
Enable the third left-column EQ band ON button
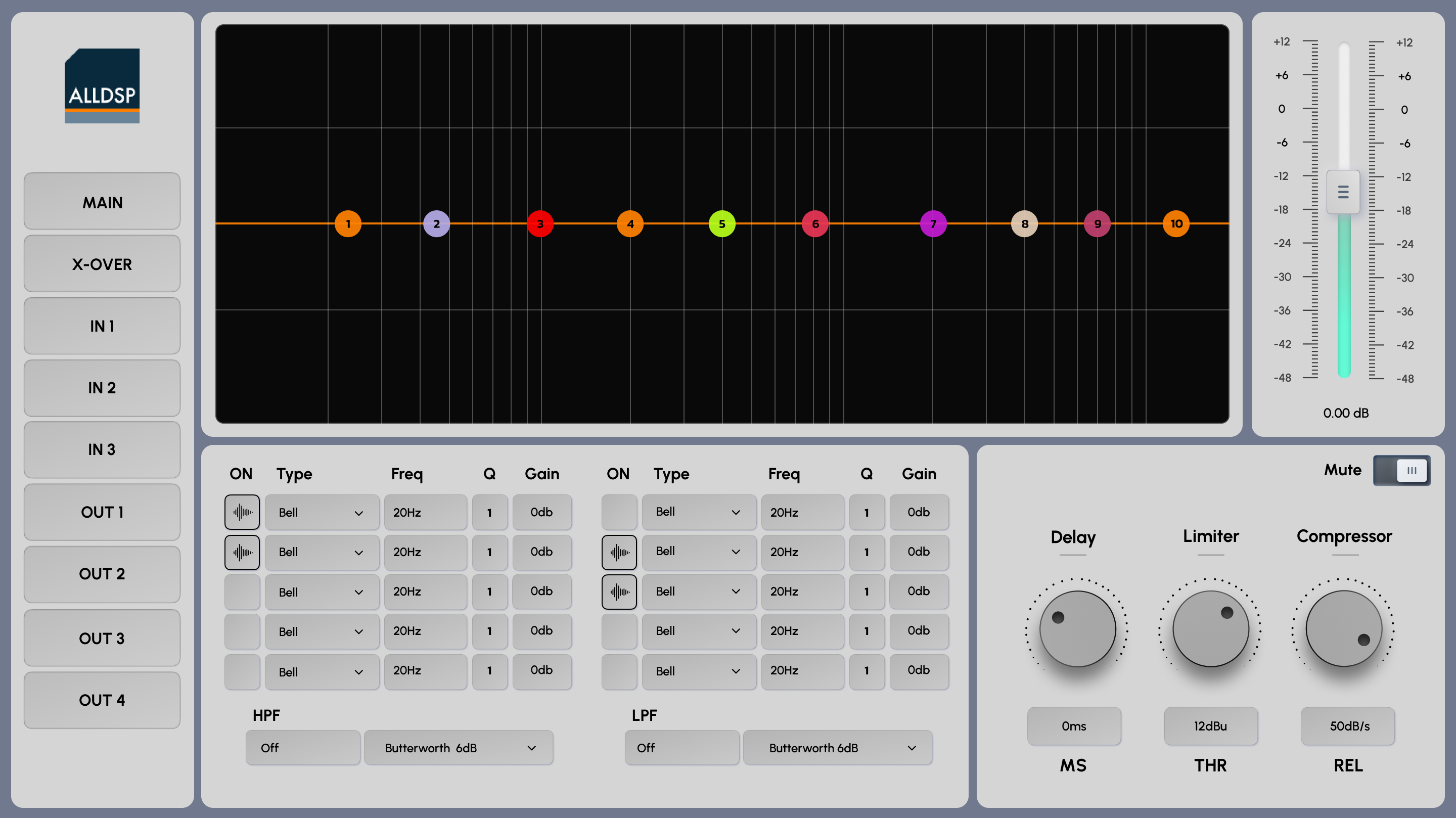pyautogui.click(x=242, y=592)
